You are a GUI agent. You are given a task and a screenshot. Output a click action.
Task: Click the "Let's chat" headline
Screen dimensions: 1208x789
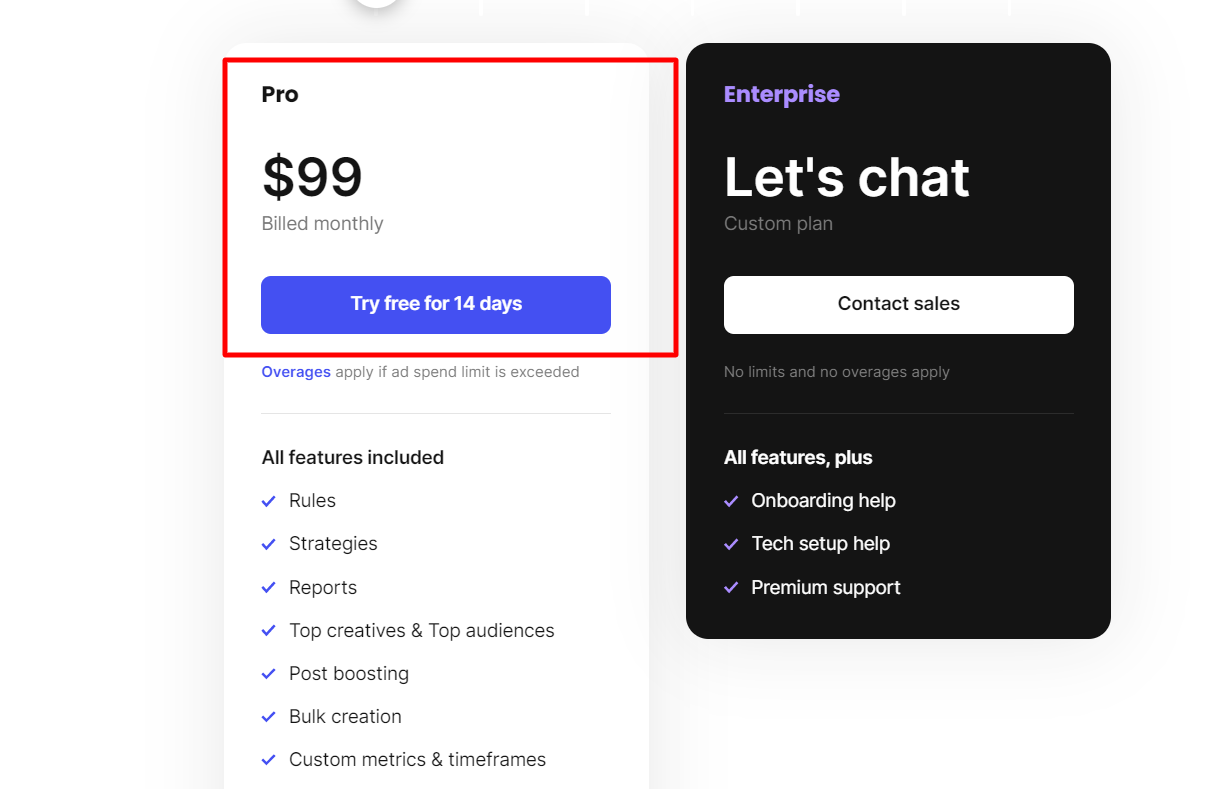(846, 177)
